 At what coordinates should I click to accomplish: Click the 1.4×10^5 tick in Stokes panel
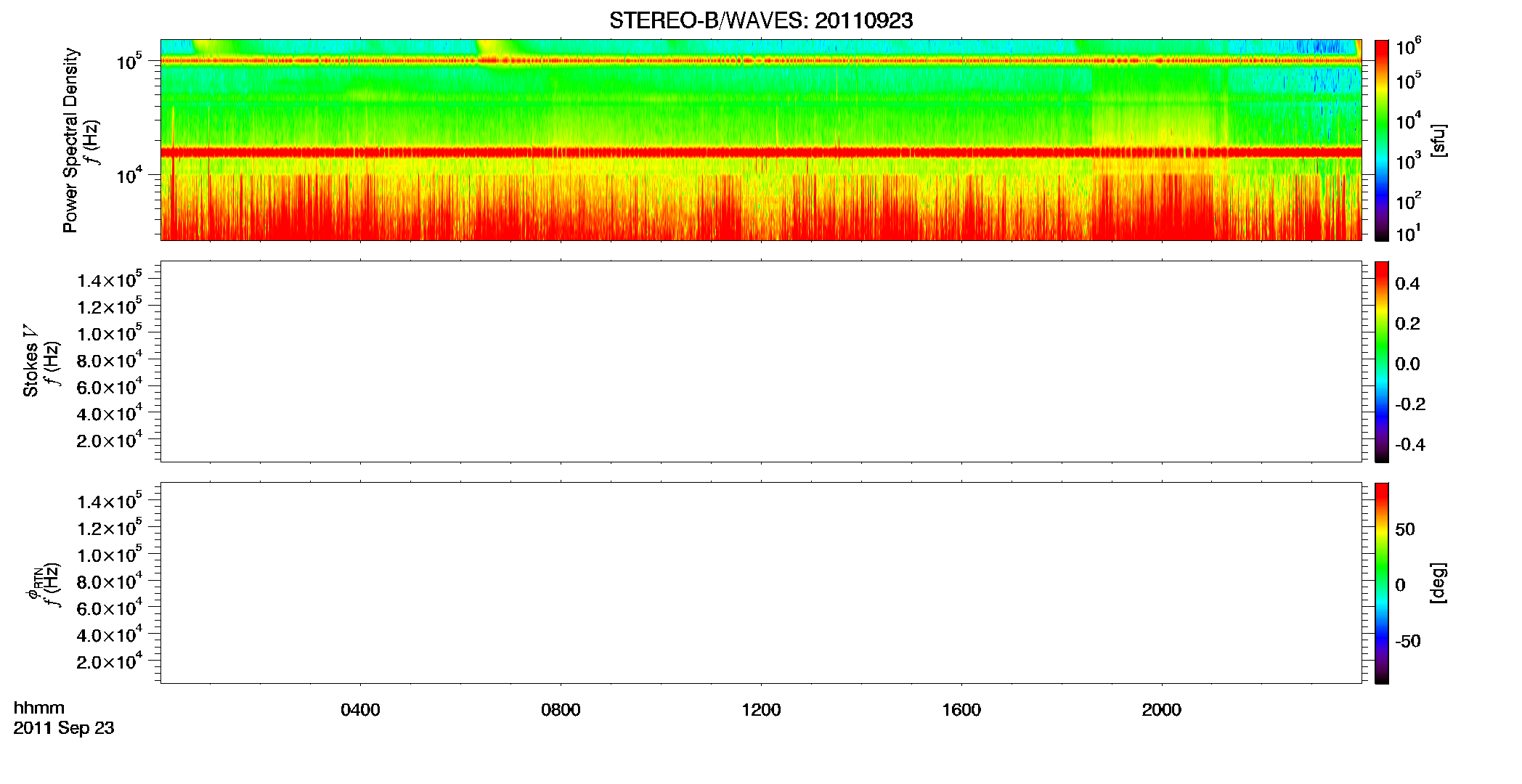click(110, 279)
